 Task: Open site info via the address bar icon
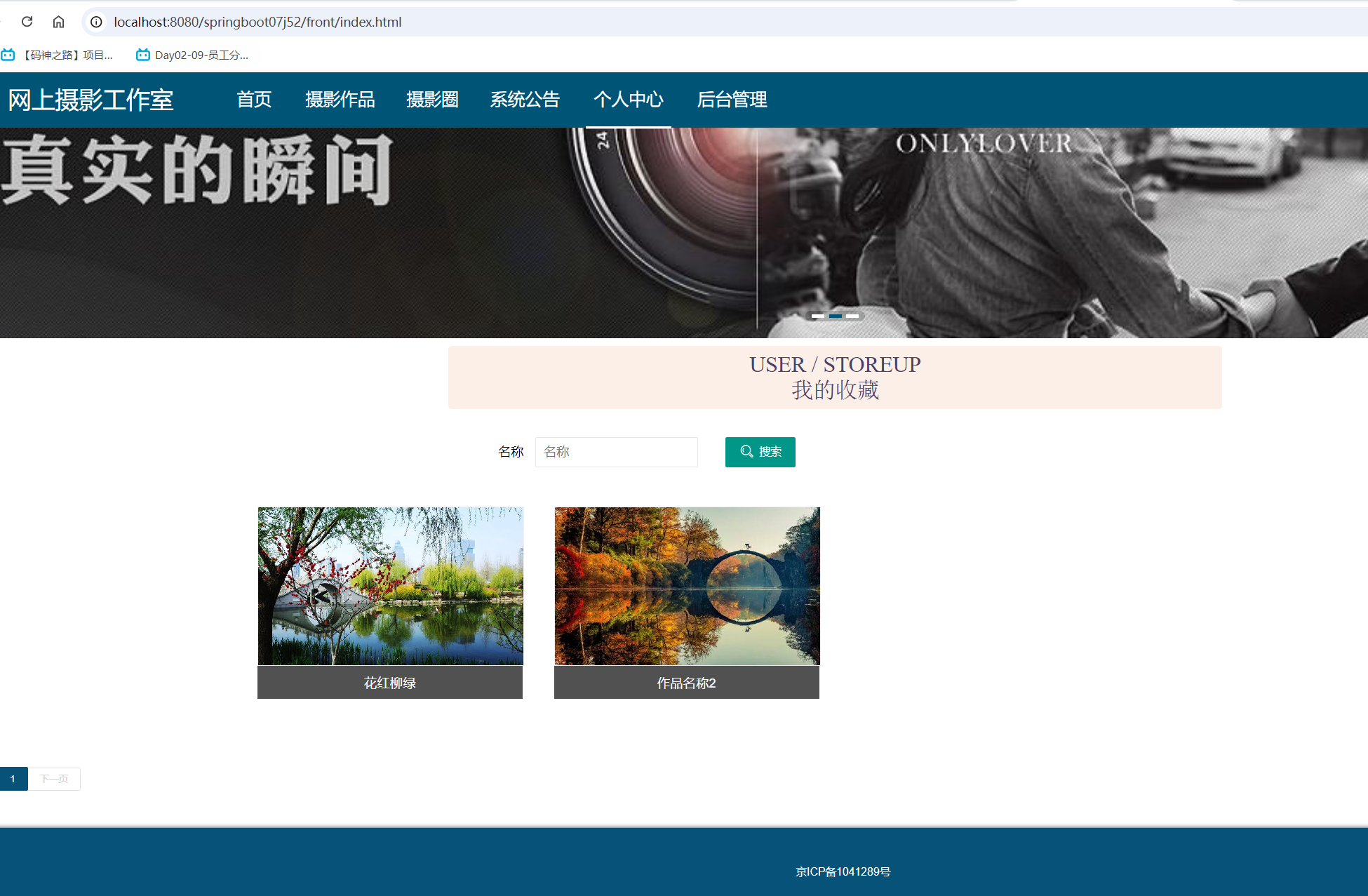[95, 22]
